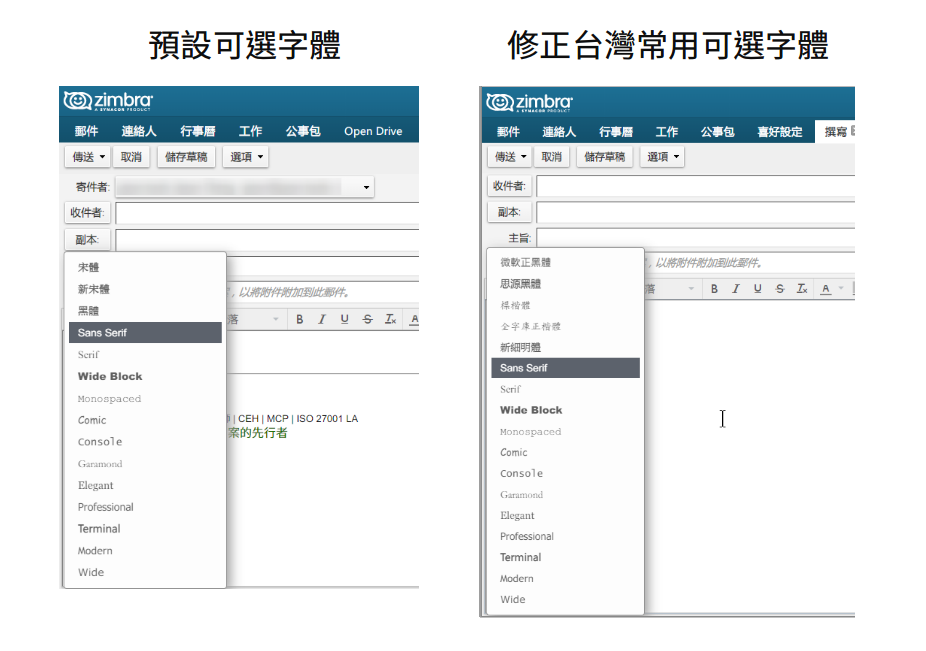The width and height of the screenshot is (926, 651).
Task: Click 副本 button in right window
Action: pos(509,211)
